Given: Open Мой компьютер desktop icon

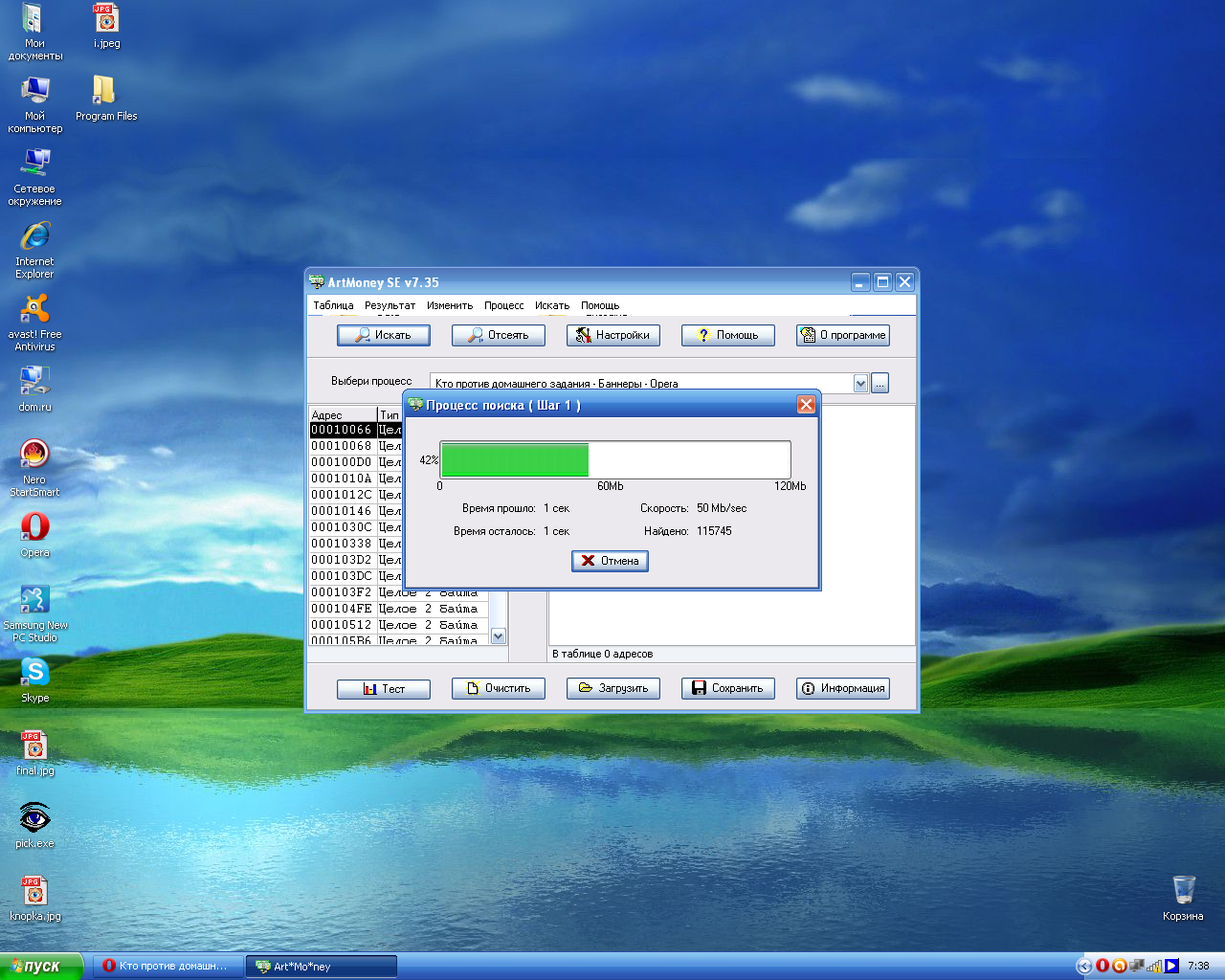Looking at the screenshot, I should [x=34, y=105].
